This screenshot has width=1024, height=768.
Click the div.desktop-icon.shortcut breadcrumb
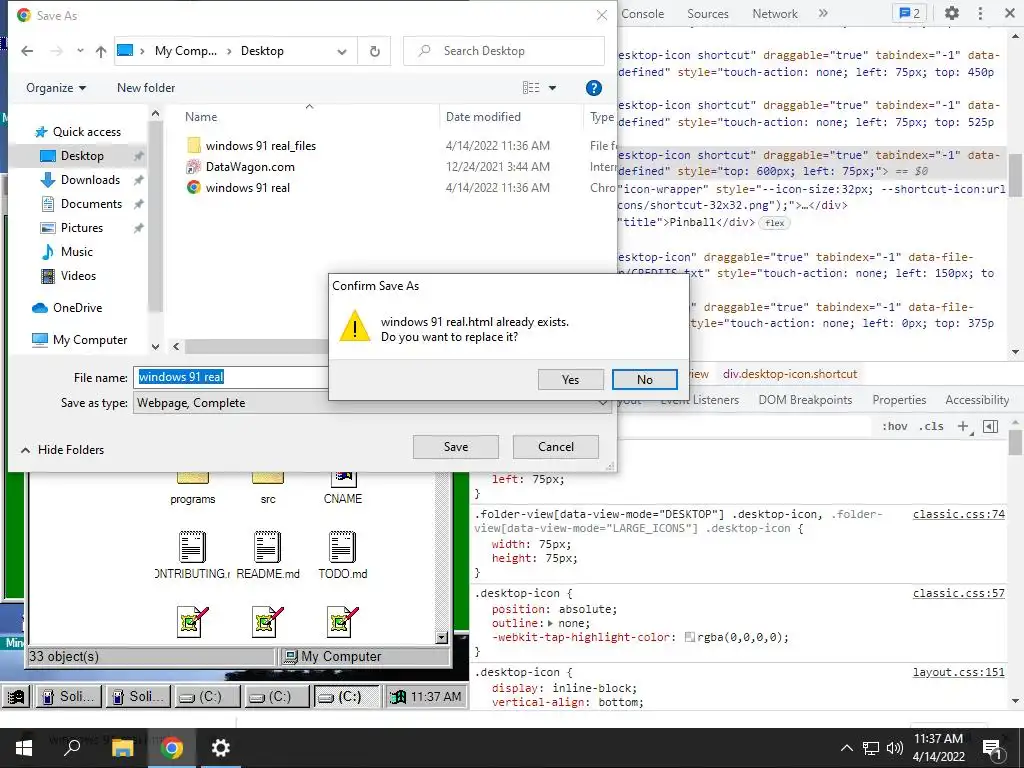790,374
